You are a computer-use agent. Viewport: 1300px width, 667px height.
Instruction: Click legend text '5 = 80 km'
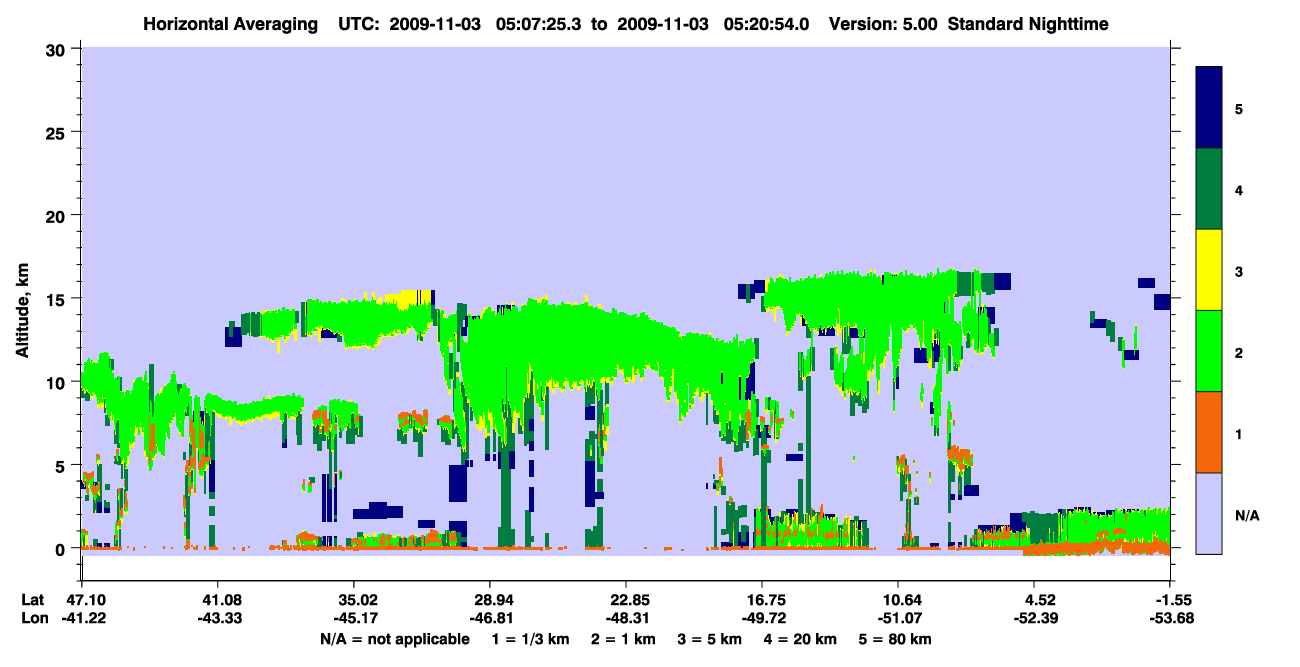895,639
